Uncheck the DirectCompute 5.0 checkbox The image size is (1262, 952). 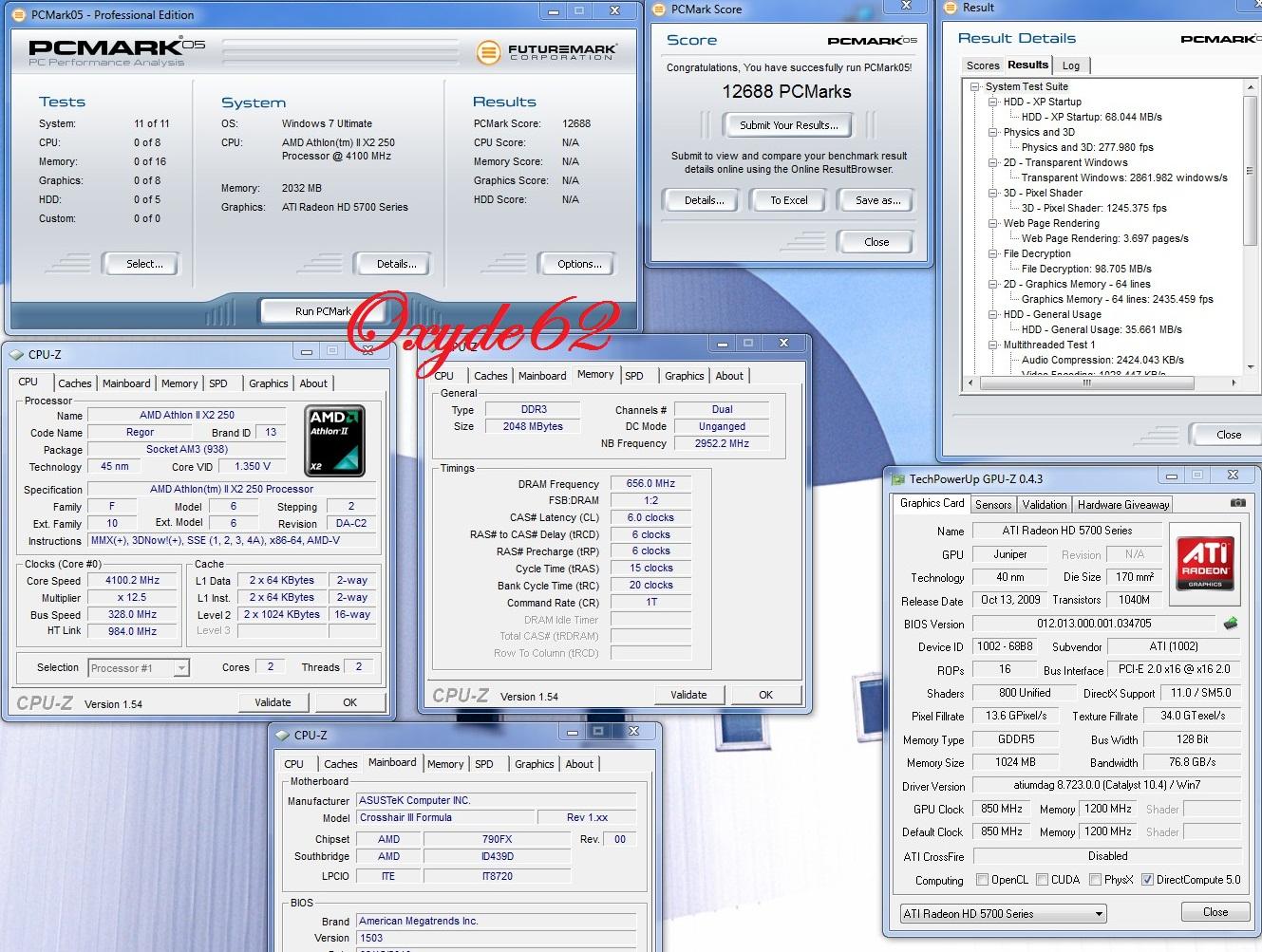(x=1147, y=880)
